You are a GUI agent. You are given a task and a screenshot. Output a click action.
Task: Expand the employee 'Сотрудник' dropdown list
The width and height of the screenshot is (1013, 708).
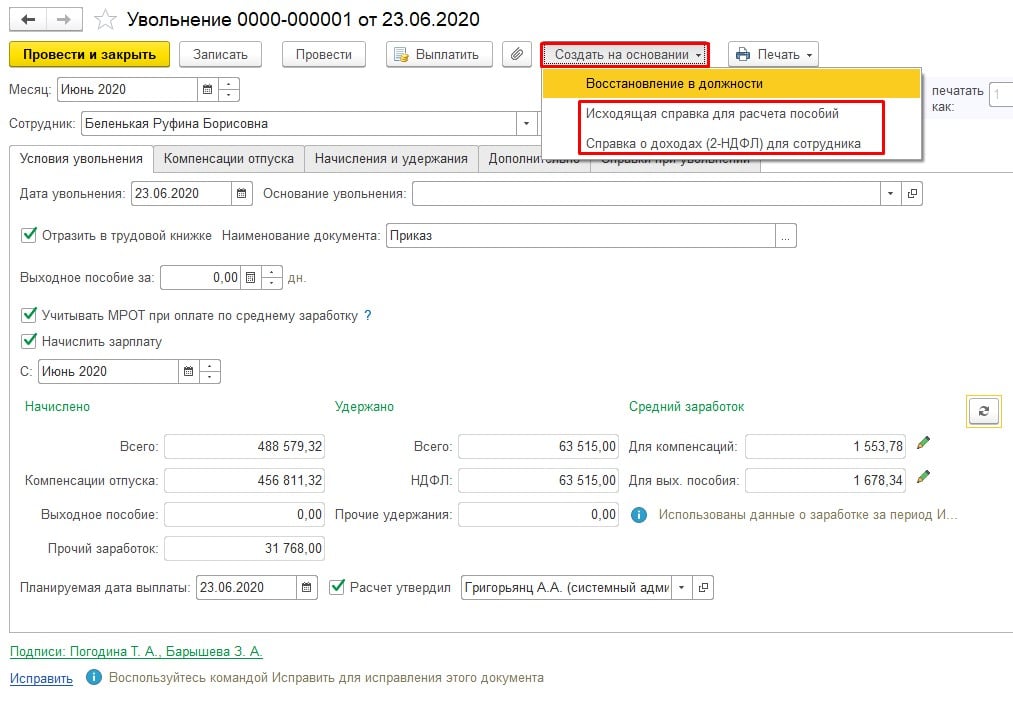526,124
